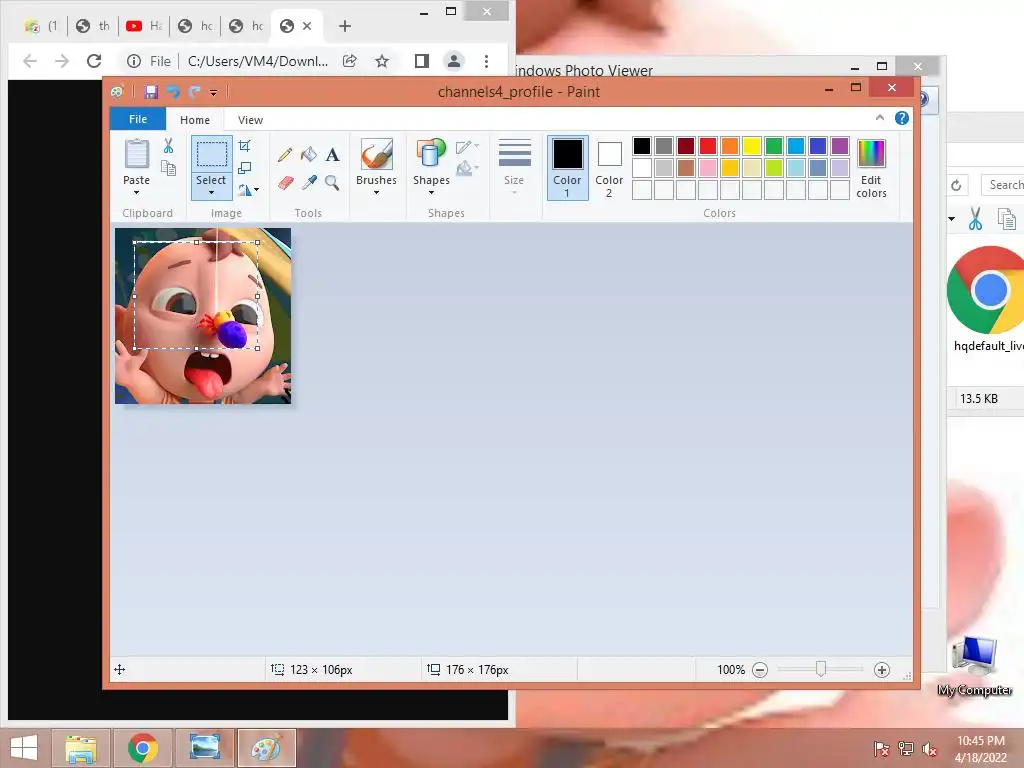Viewport: 1024px width, 768px height.
Task: Select Color 1 button
Action: 568,167
